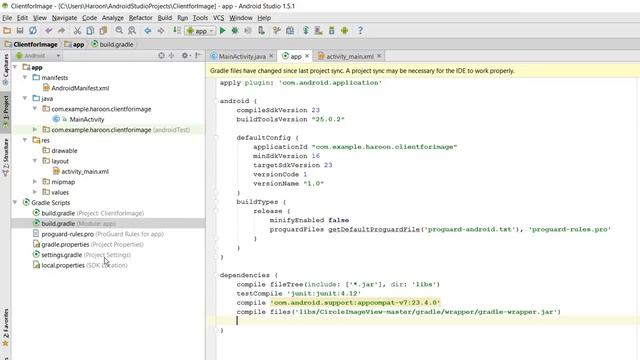Click the Android Device Monitor icon
Image resolution: width=640 pixels, height=360 pixels.
click(x=344, y=31)
